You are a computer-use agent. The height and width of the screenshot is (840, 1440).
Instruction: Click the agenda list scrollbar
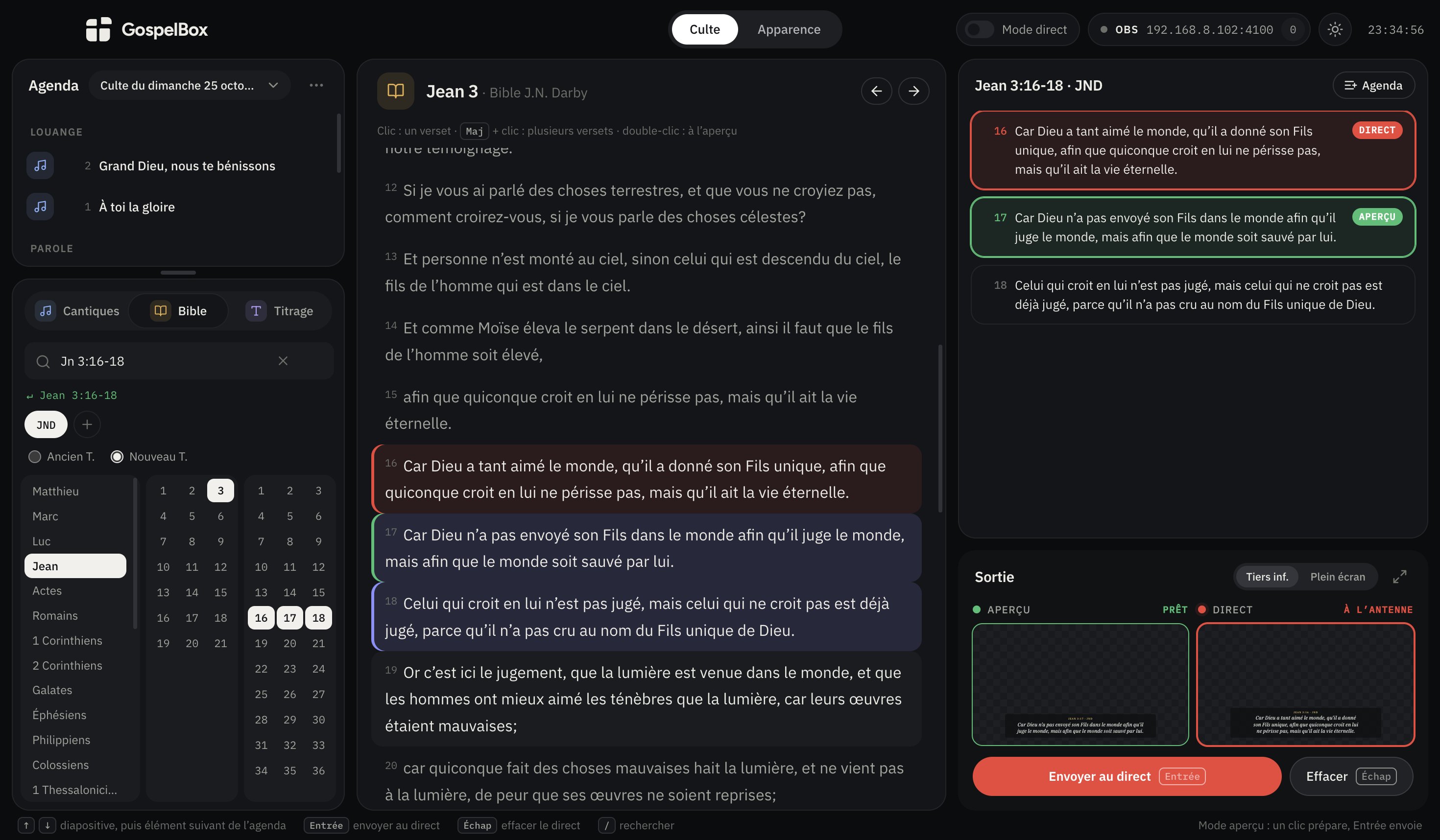pos(338,143)
